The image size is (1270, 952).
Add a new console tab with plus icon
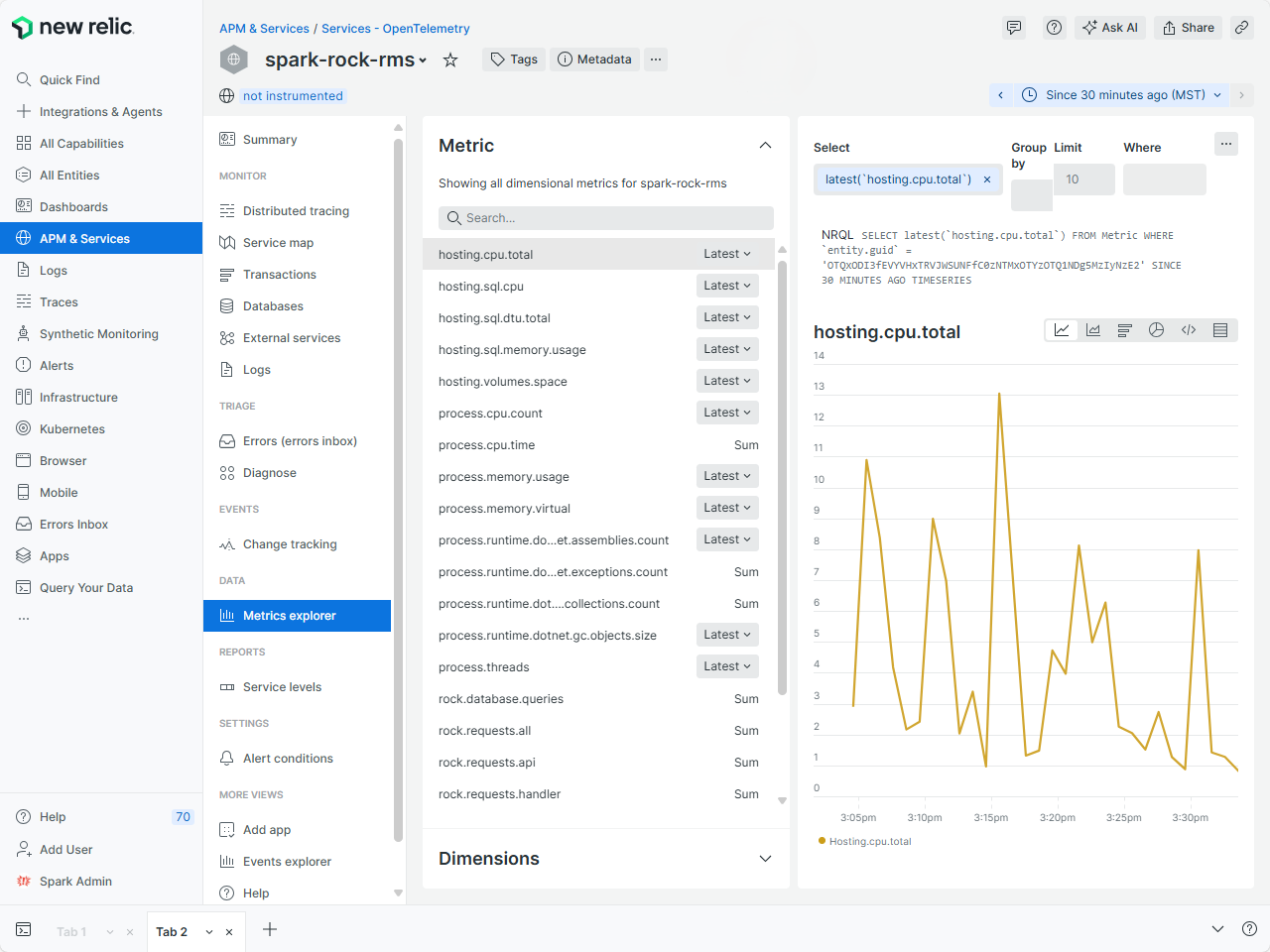(x=270, y=929)
